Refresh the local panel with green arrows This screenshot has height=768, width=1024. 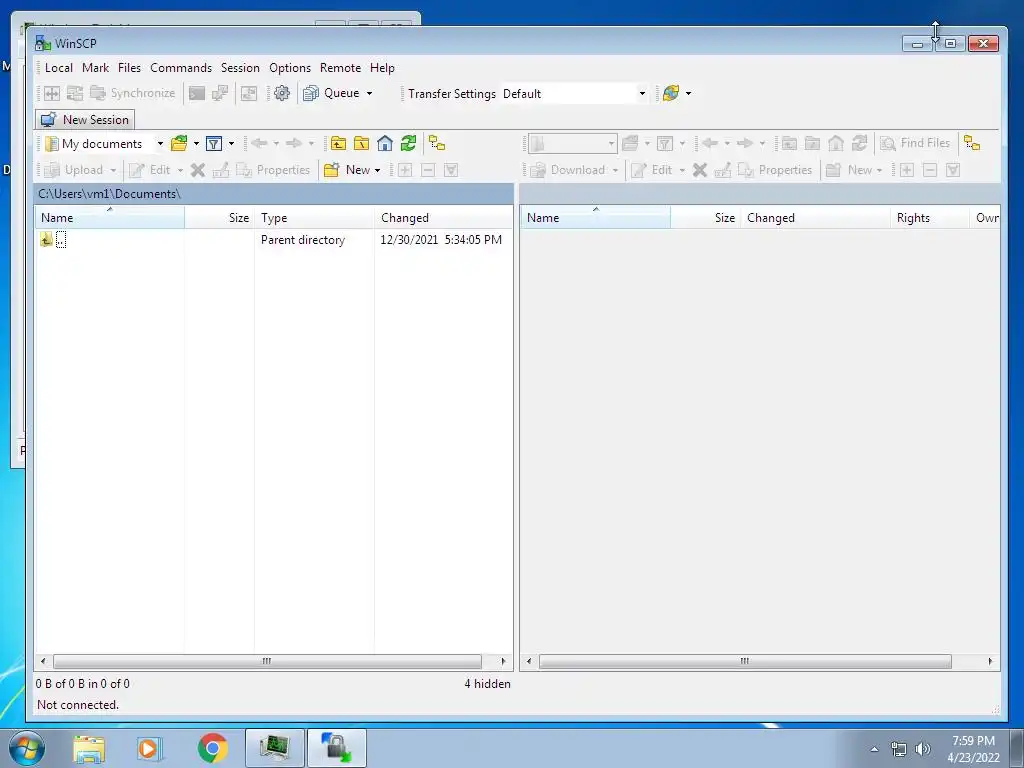[x=409, y=144]
